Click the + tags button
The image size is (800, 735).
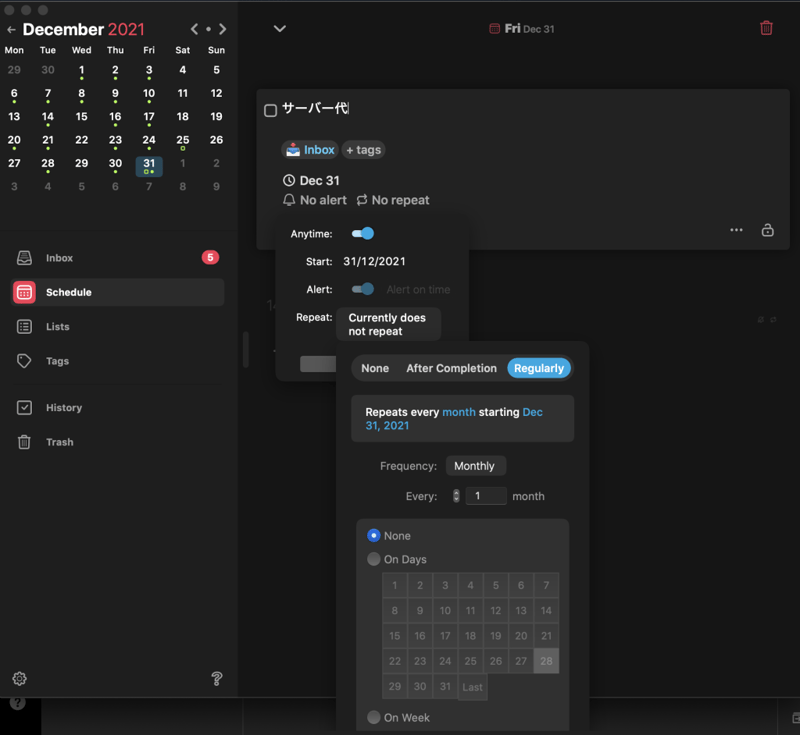click(x=363, y=150)
